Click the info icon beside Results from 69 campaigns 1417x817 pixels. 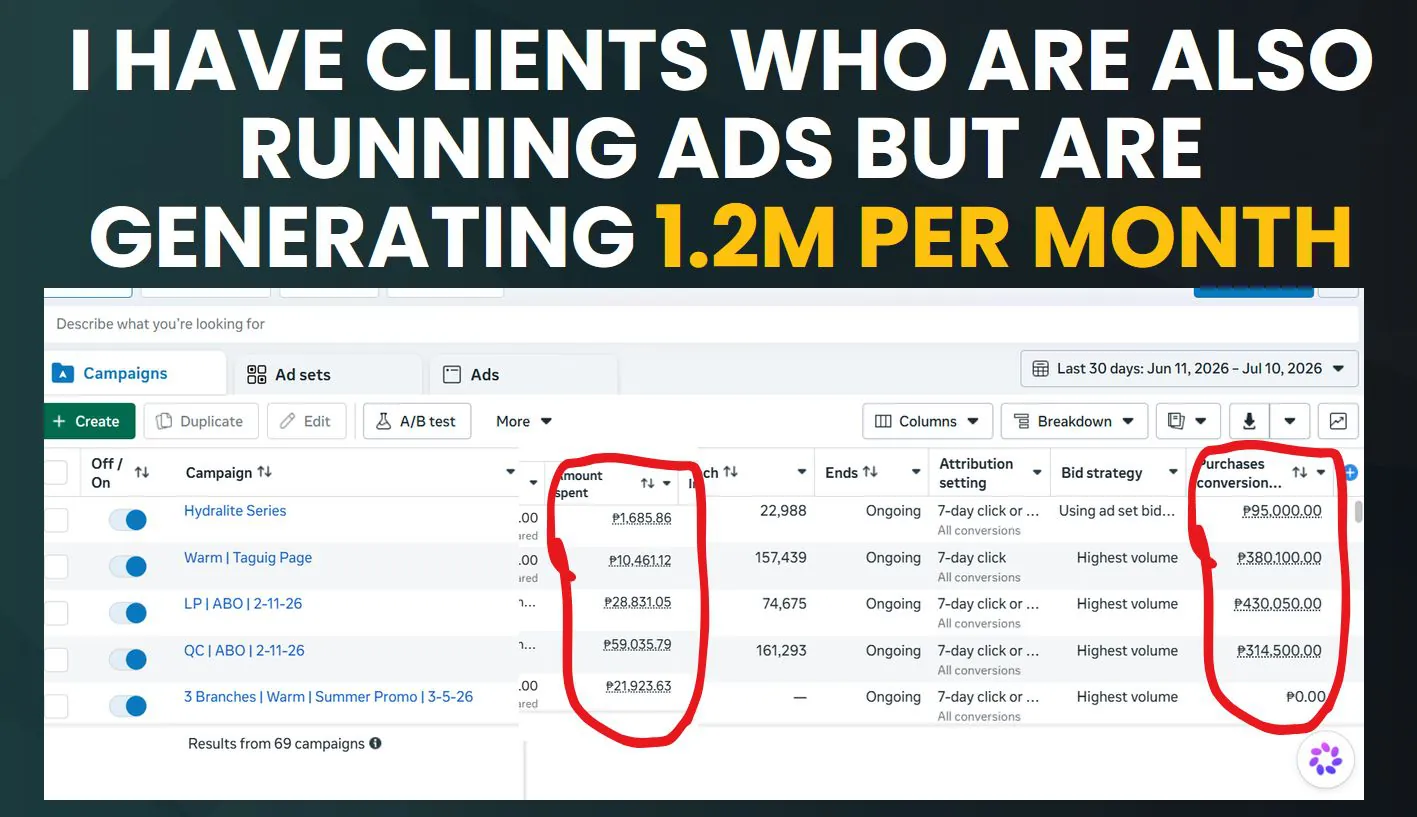coord(375,744)
